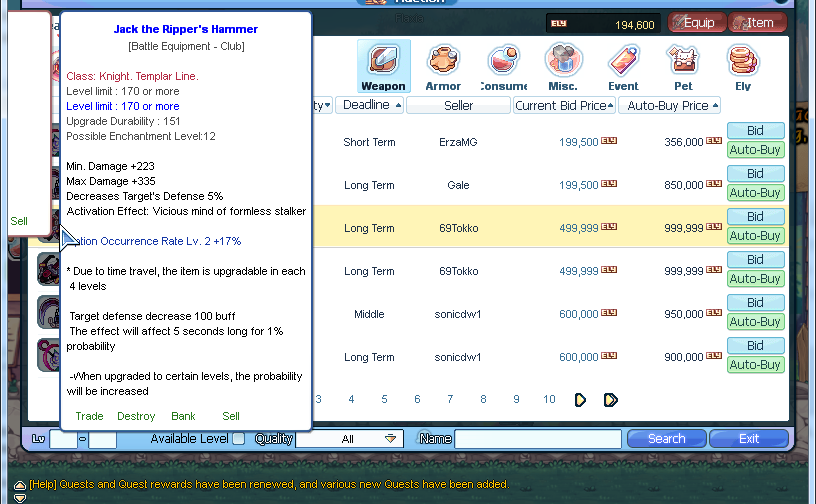The image size is (816, 504).
Task: Go to next page arrow
Action: (x=580, y=400)
